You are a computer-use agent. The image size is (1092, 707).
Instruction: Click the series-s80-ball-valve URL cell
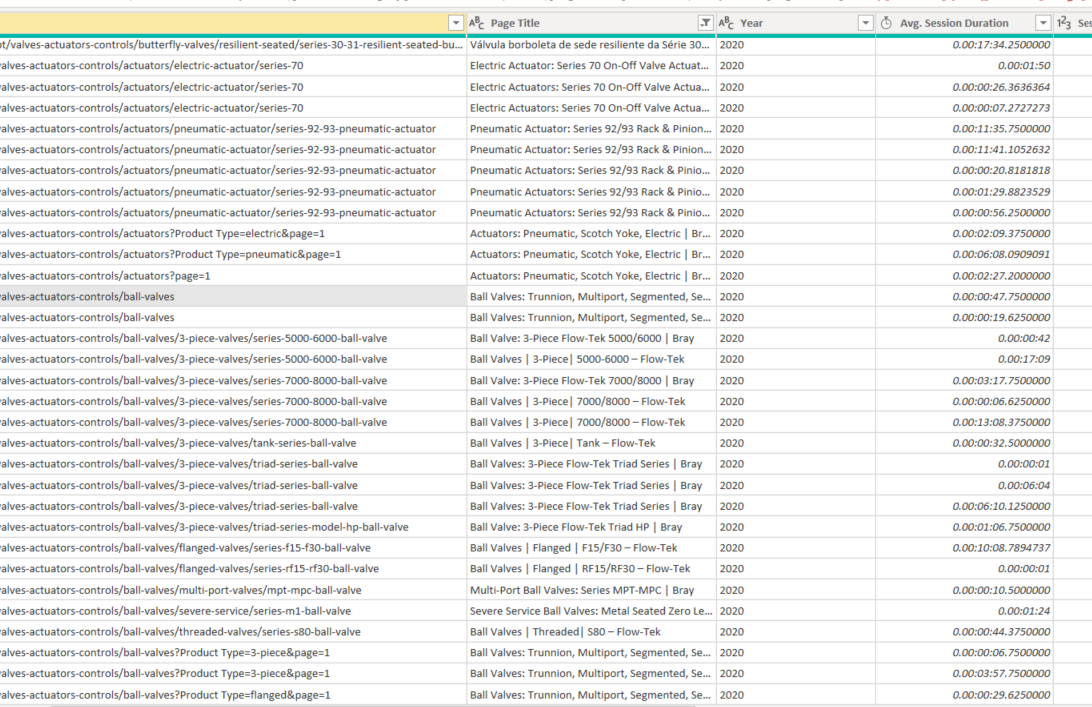click(x=233, y=632)
